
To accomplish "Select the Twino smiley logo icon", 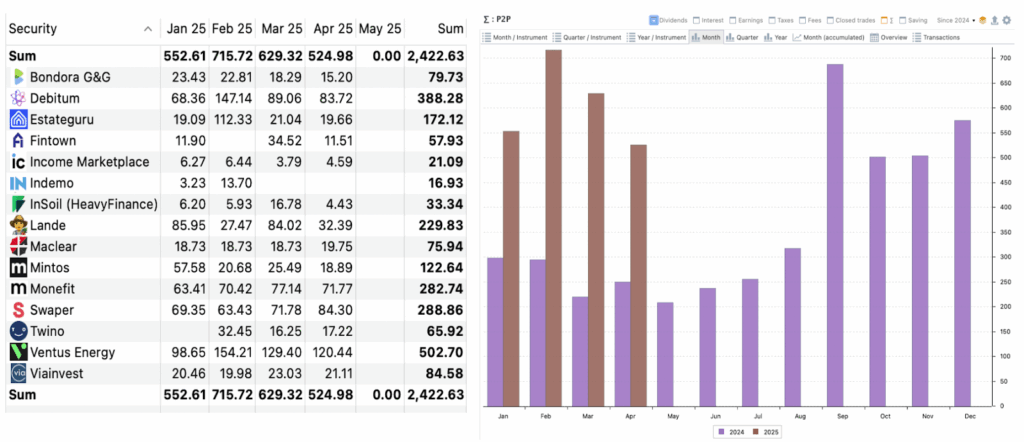I will coord(18,331).
